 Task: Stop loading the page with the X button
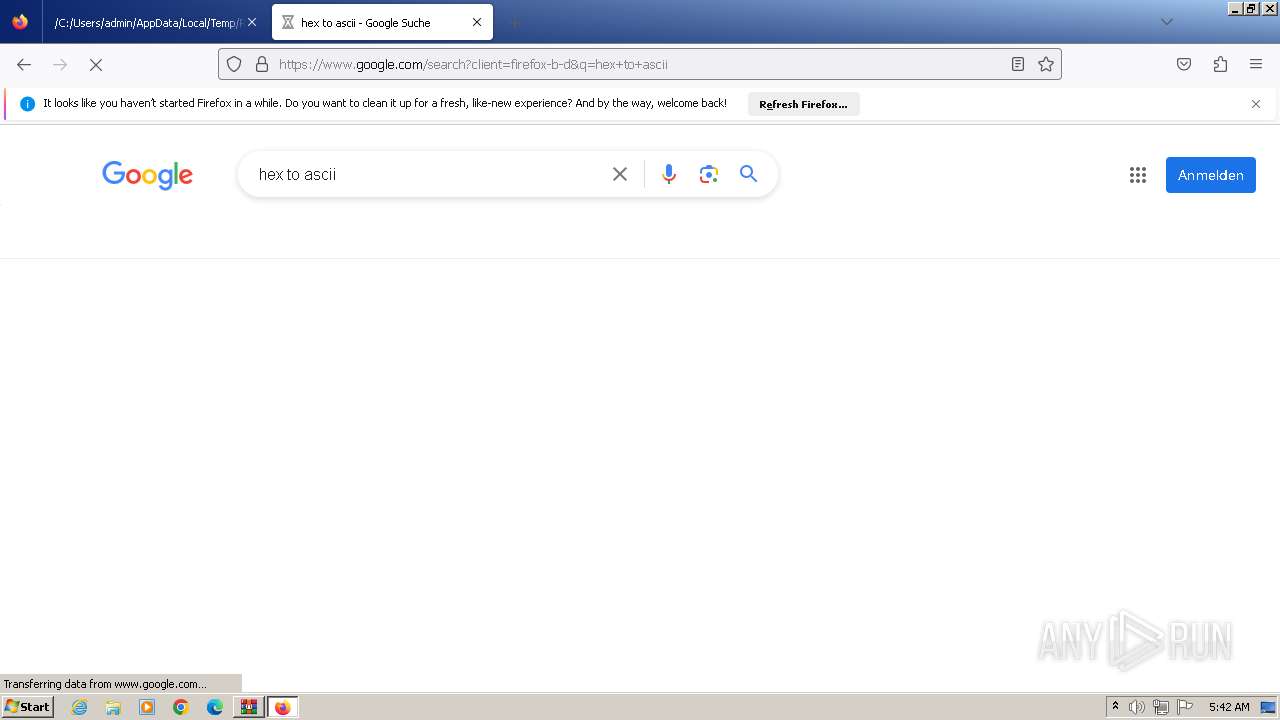click(x=96, y=64)
